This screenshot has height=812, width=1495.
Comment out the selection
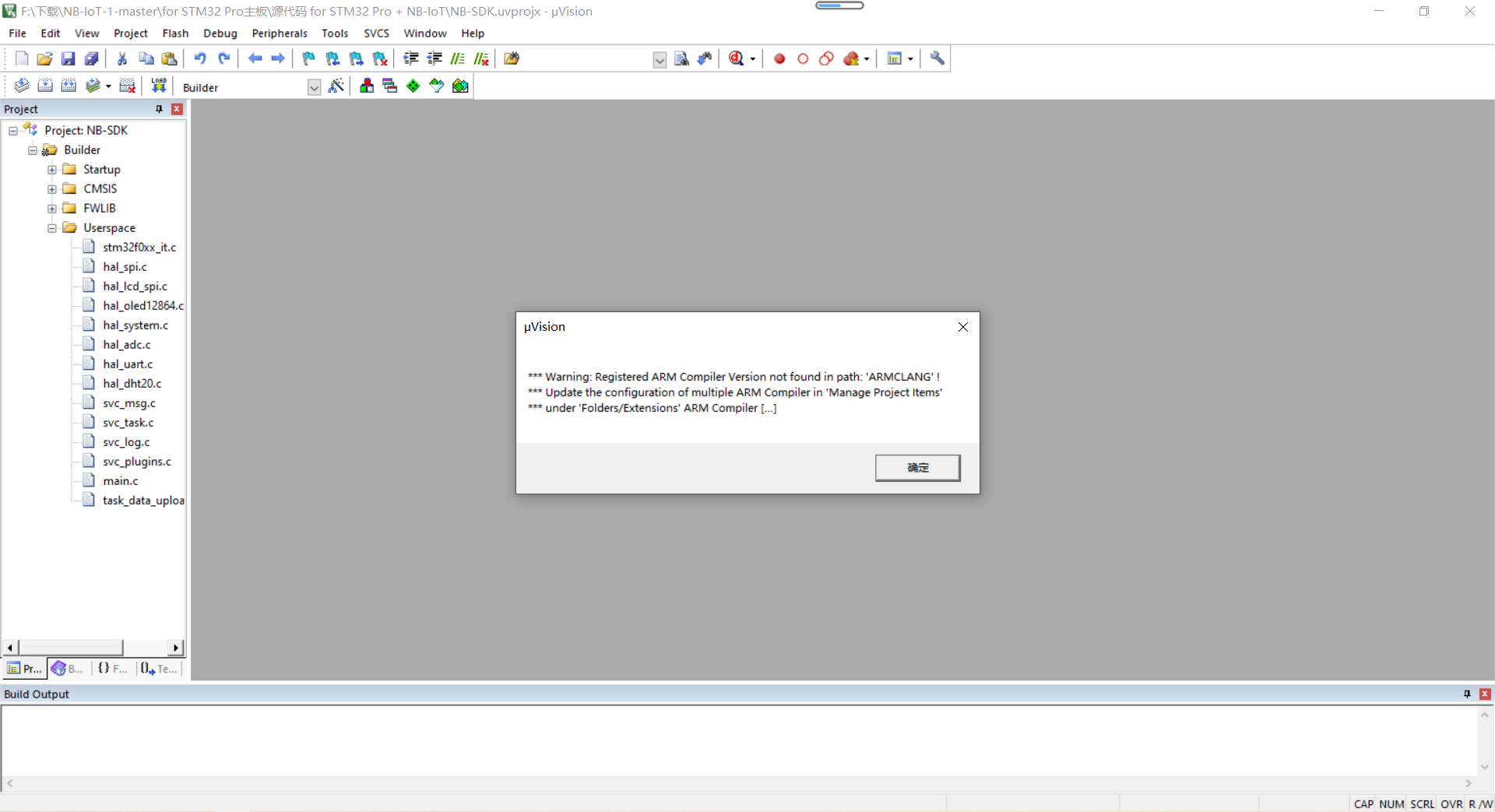458,58
